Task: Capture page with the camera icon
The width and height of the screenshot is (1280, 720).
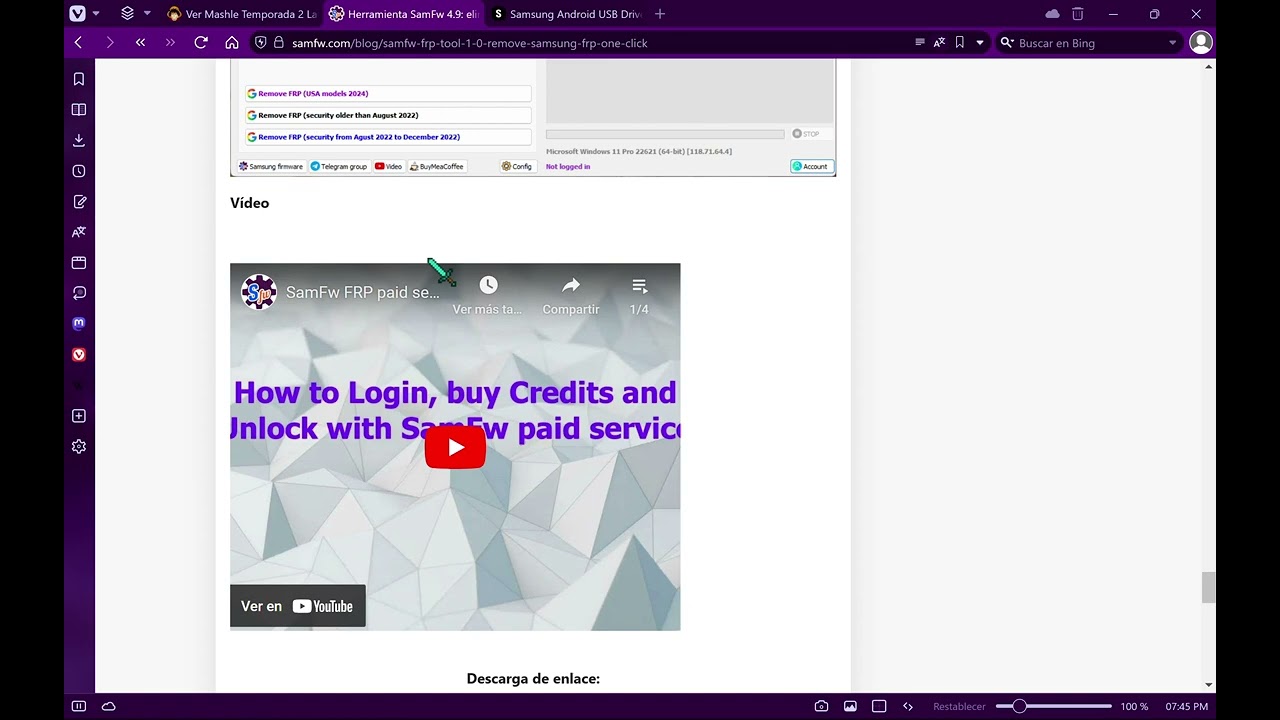Action: click(821, 706)
